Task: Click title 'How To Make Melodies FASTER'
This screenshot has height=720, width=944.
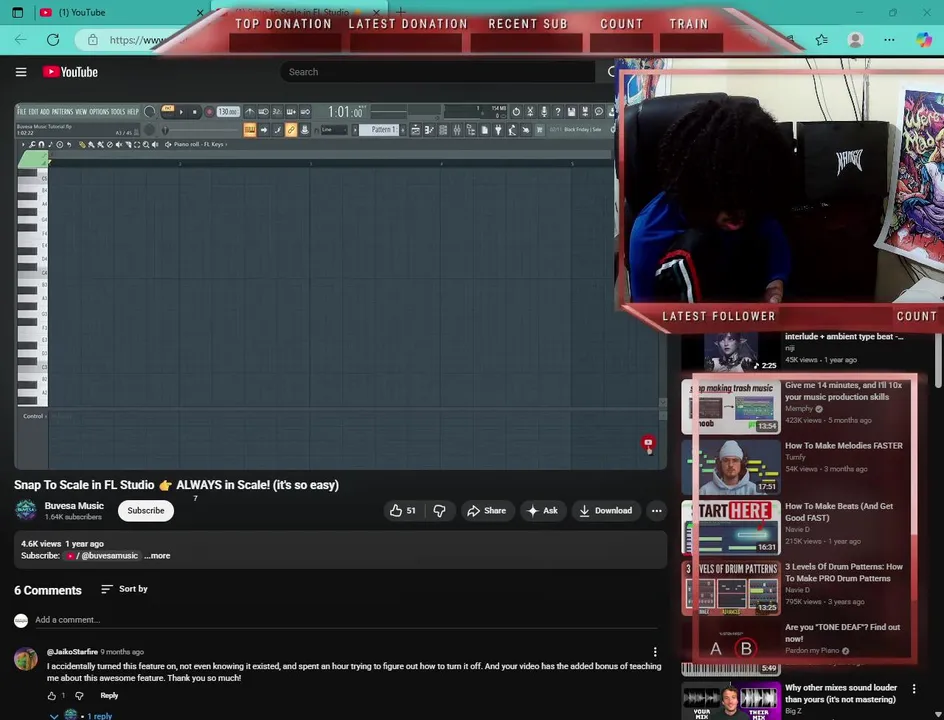Action: coord(843,446)
